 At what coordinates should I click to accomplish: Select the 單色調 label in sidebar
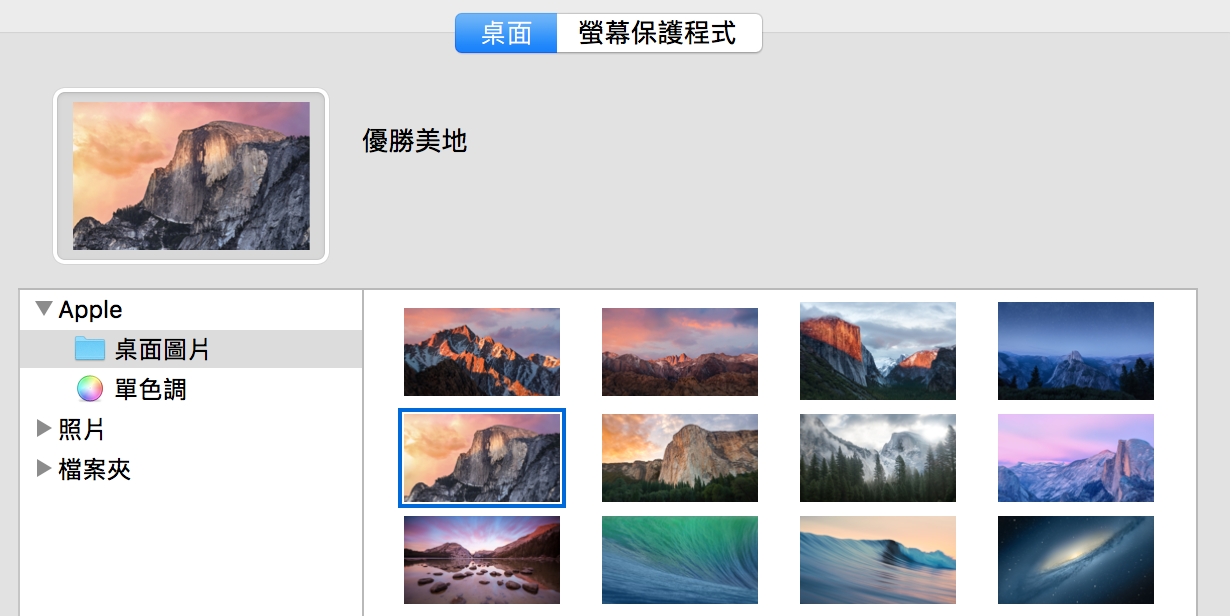[x=150, y=390]
